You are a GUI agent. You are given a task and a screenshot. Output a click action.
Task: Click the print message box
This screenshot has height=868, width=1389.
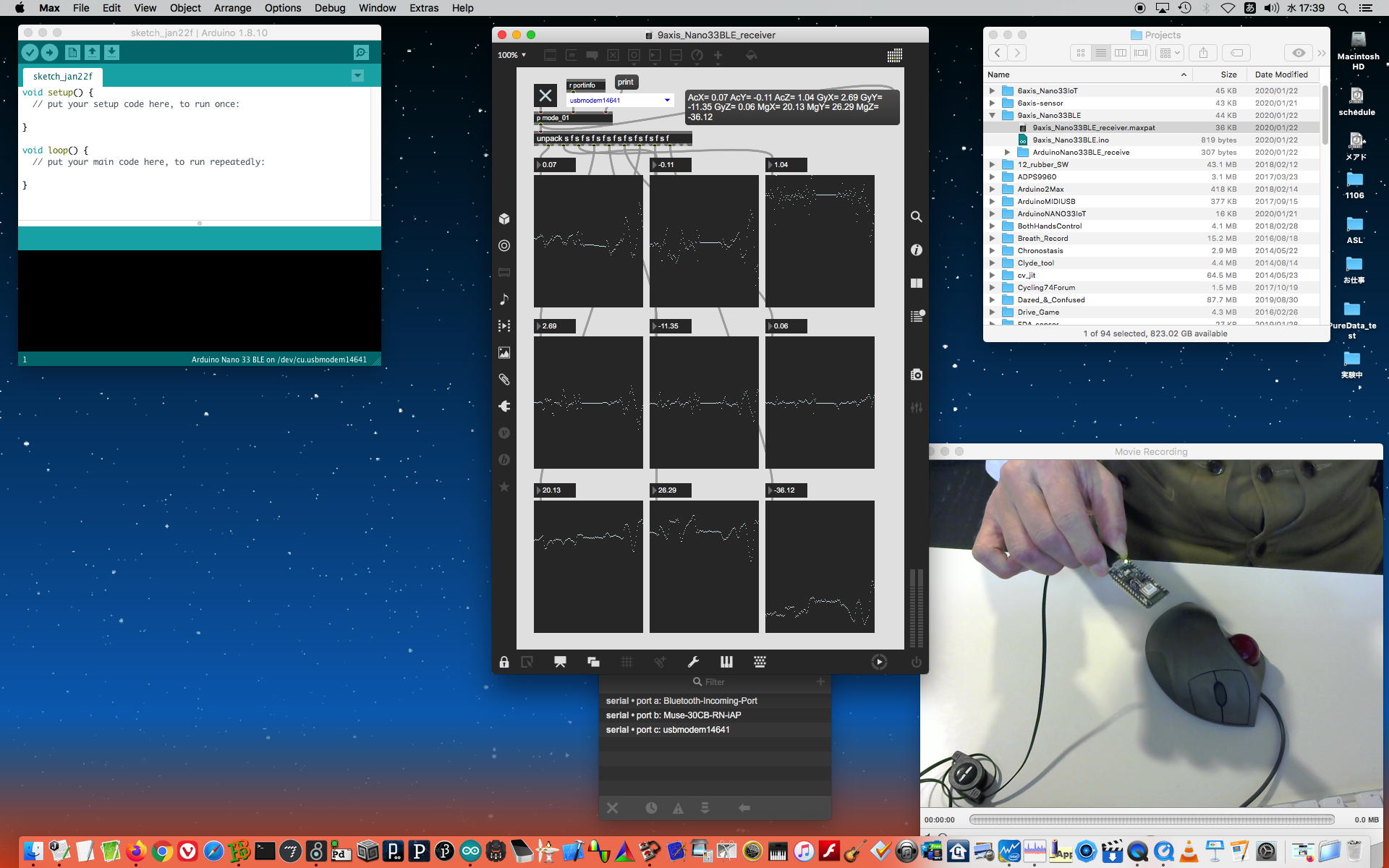click(x=626, y=82)
